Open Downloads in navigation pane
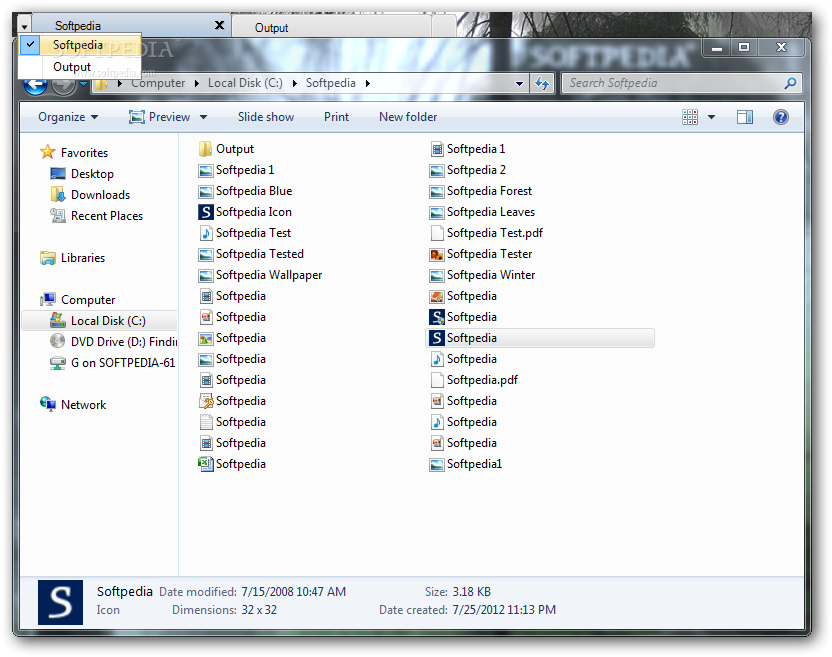832x657 pixels. tap(90, 195)
